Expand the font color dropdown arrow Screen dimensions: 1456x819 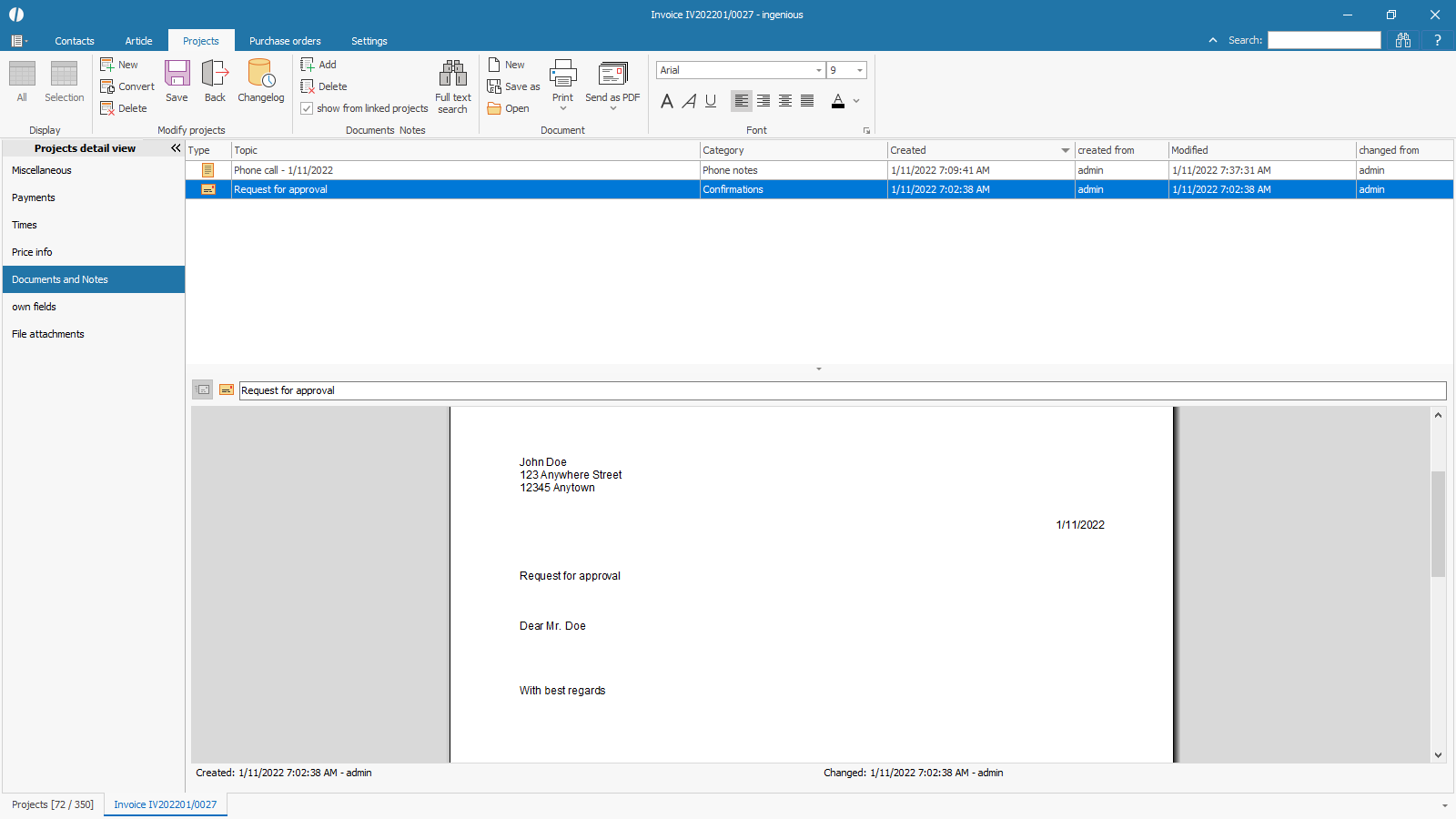click(x=856, y=101)
